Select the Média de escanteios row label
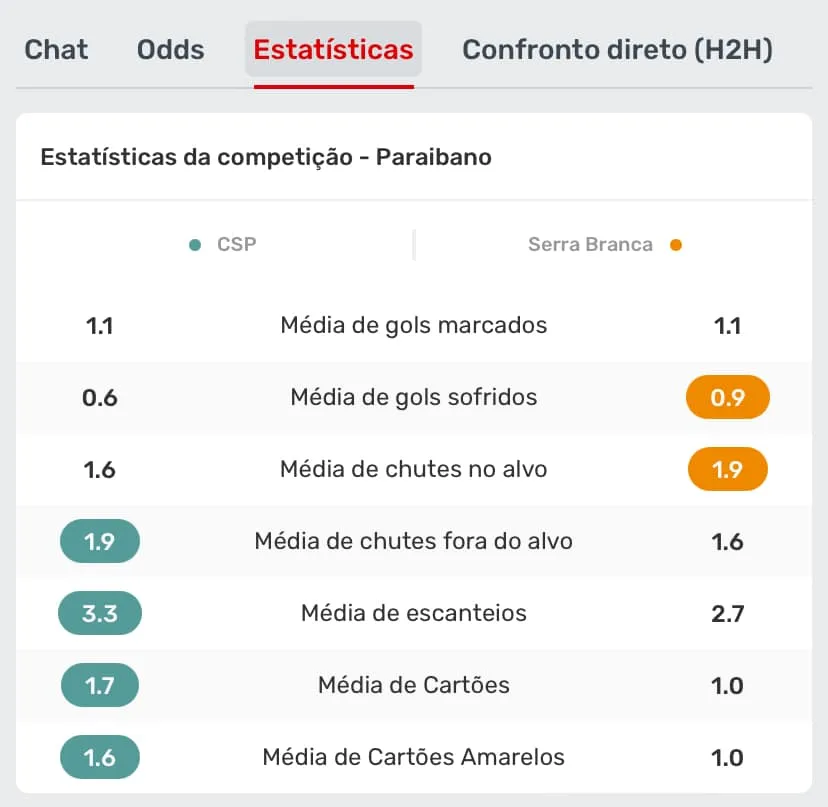The height and width of the screenshot is (807, 828). pyautogui.click(x=414, y=613)
